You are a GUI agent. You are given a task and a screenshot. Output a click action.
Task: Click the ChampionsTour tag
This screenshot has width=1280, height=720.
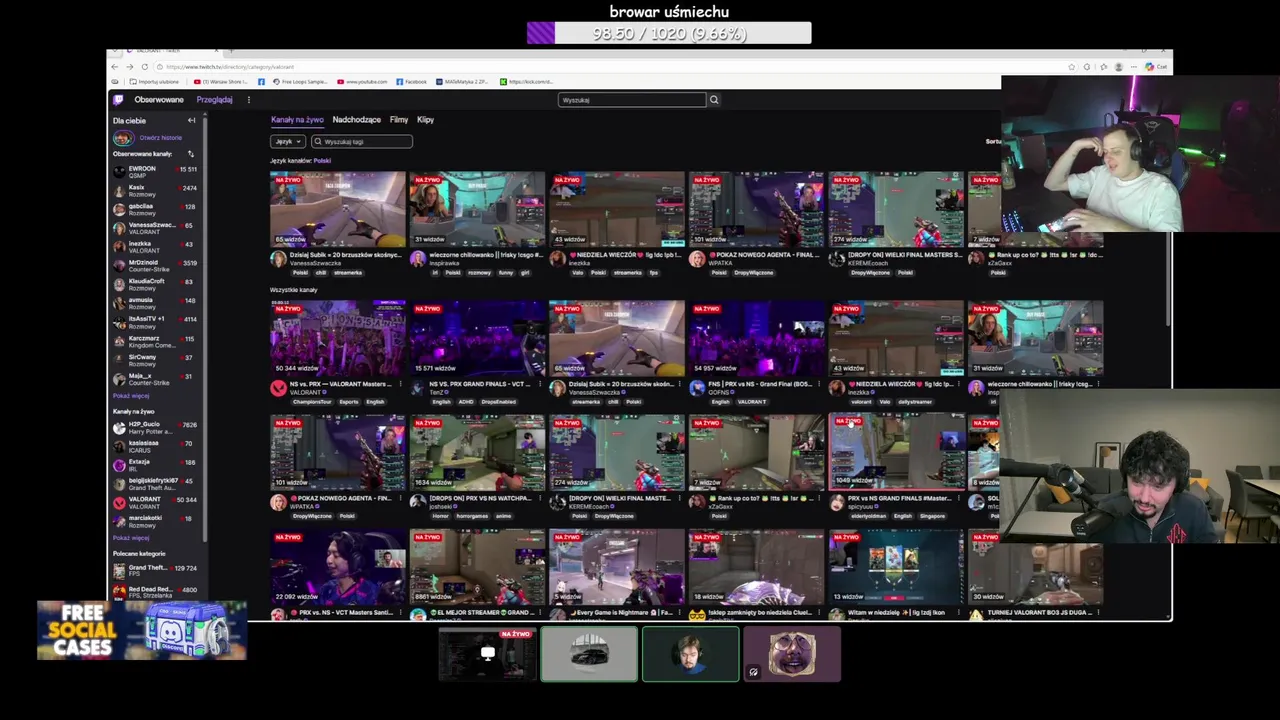[x=310, y=402]
